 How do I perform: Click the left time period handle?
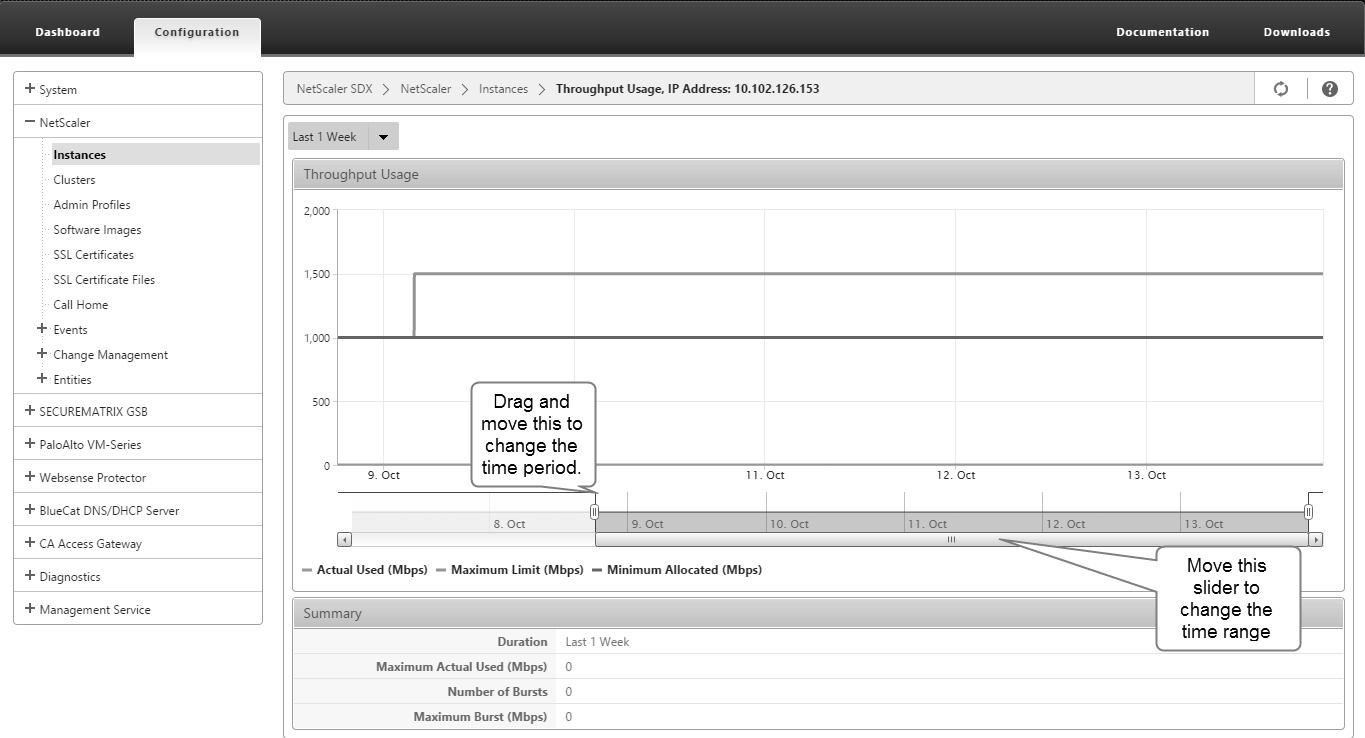(x=595, y=512)
